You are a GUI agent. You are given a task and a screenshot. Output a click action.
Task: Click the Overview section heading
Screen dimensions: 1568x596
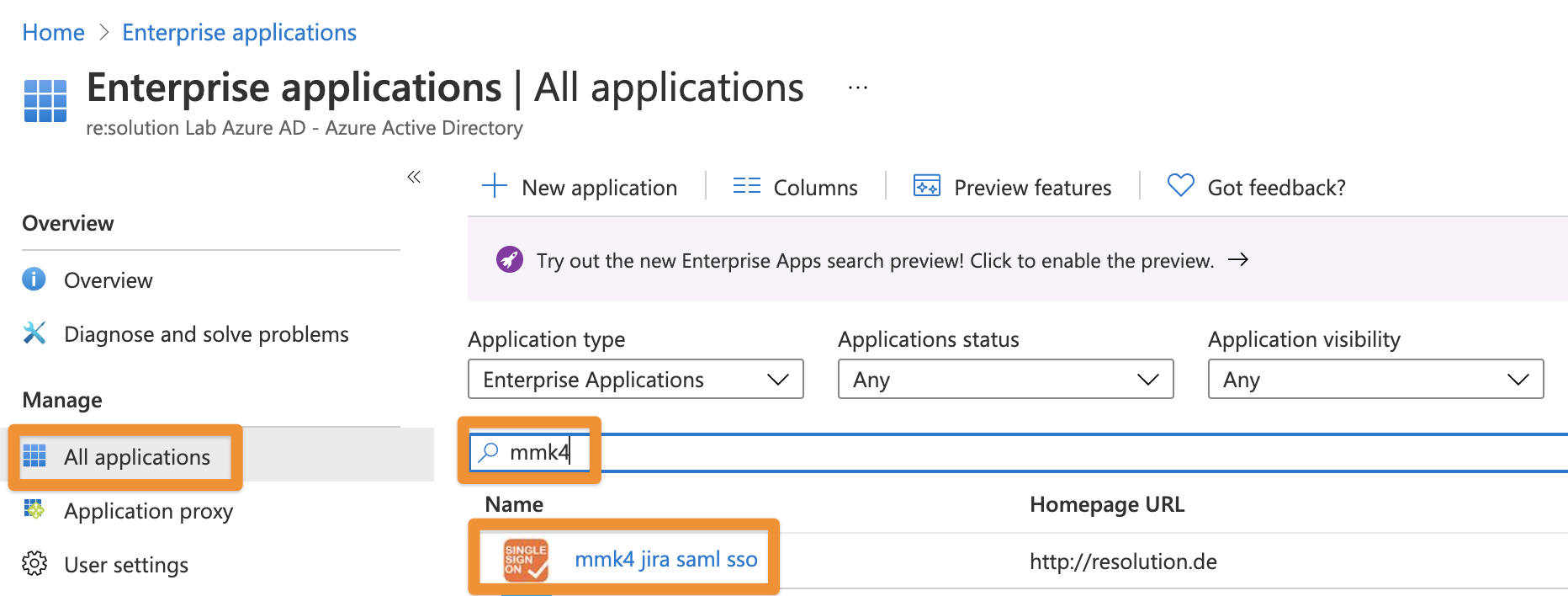68,223
